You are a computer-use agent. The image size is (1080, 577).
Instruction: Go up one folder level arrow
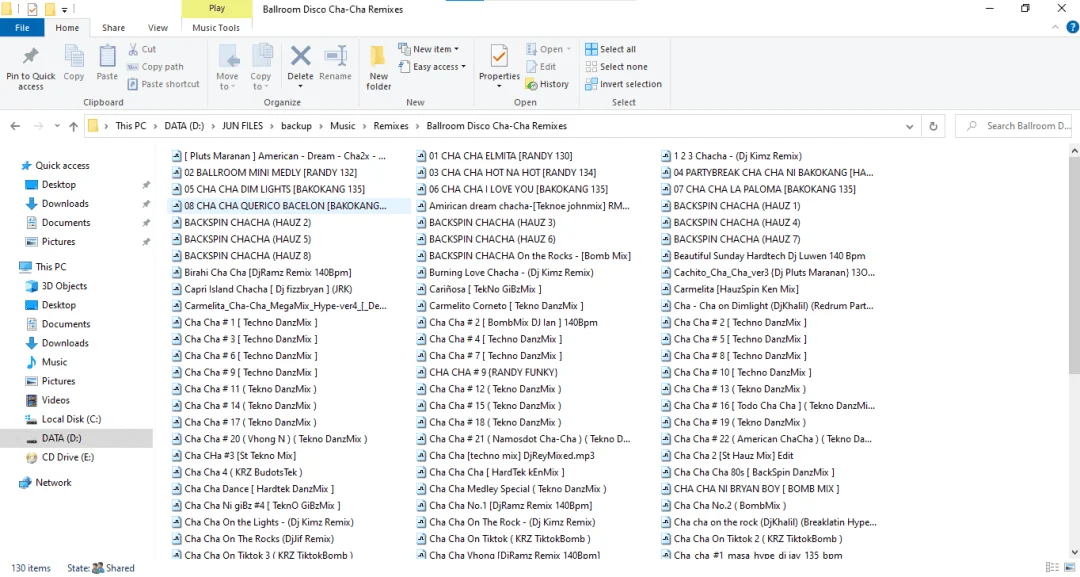[x=74, y=126]
